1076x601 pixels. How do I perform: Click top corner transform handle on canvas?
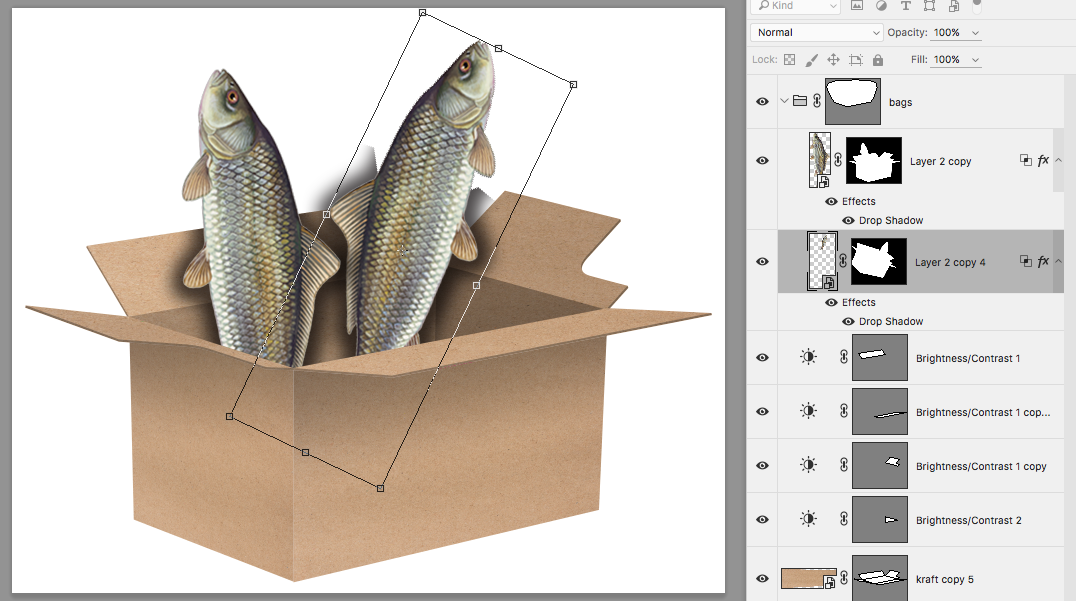(423, 12)
